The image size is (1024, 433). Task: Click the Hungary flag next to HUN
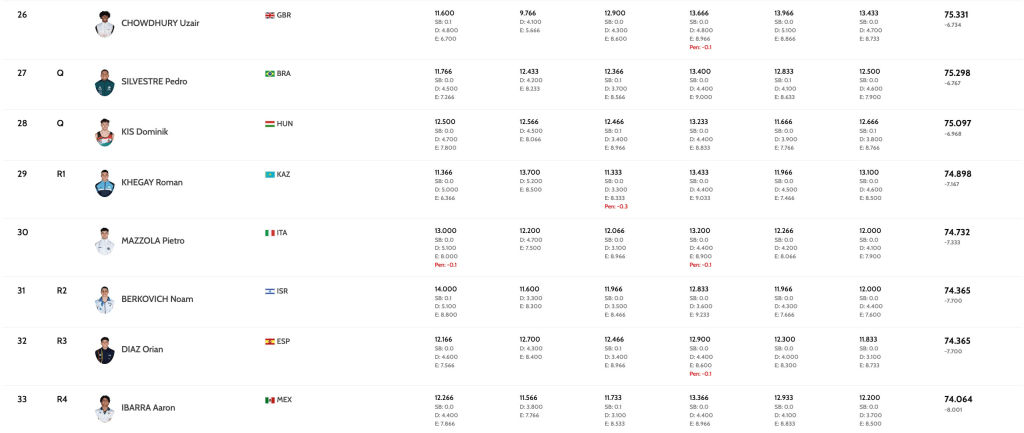pos(269,124)
